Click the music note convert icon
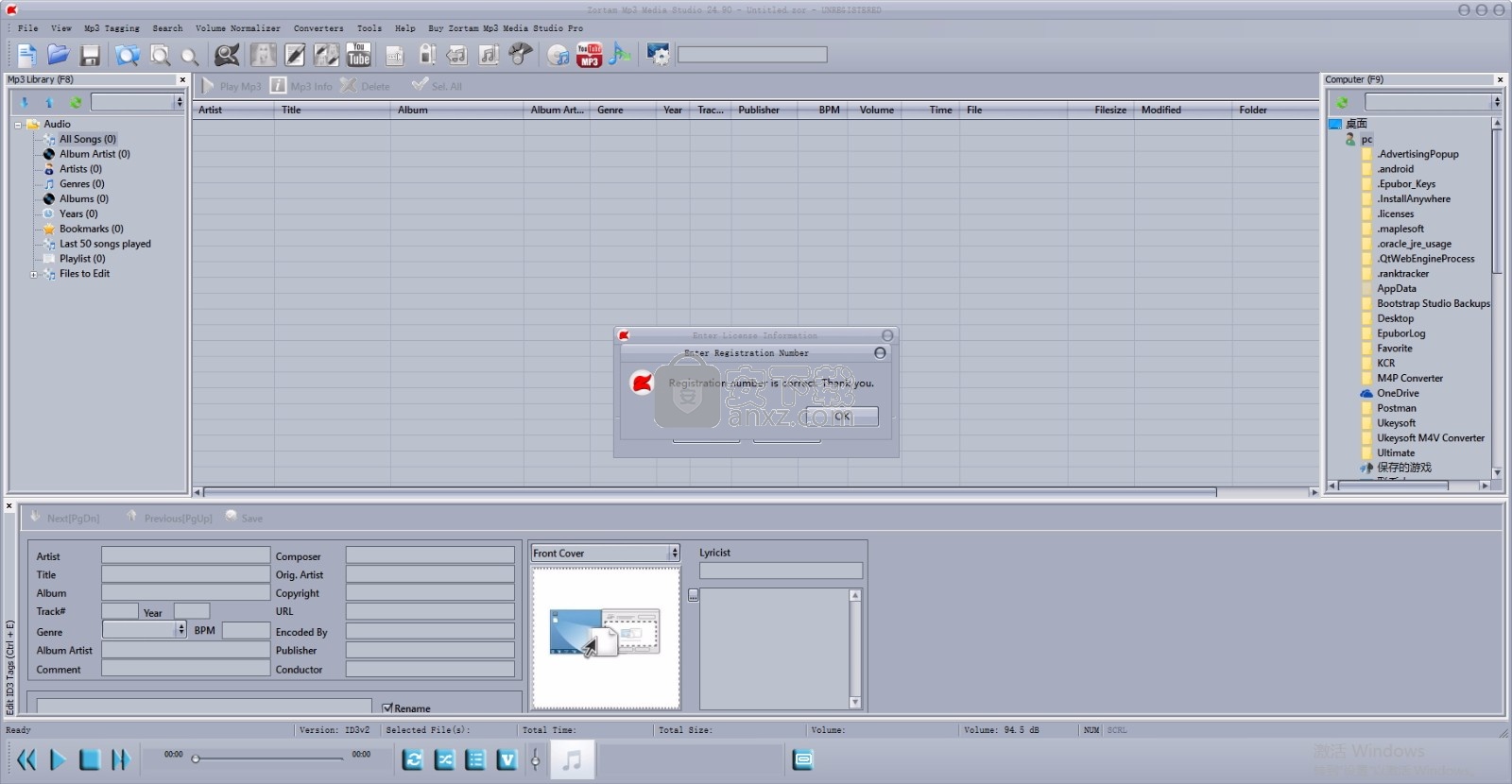The height and width of the screenshot is (784, 1512). tap(457, 55)
